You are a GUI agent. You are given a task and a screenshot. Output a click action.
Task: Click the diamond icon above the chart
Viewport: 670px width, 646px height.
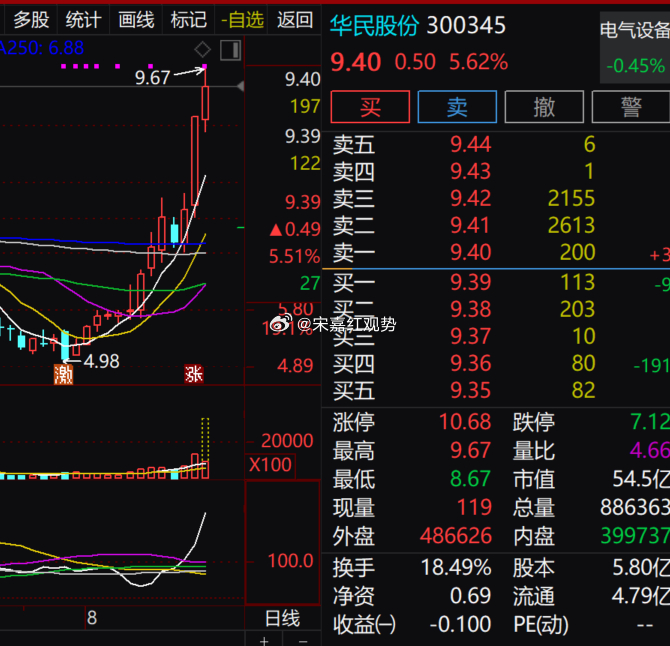click(x=202, y=50)
